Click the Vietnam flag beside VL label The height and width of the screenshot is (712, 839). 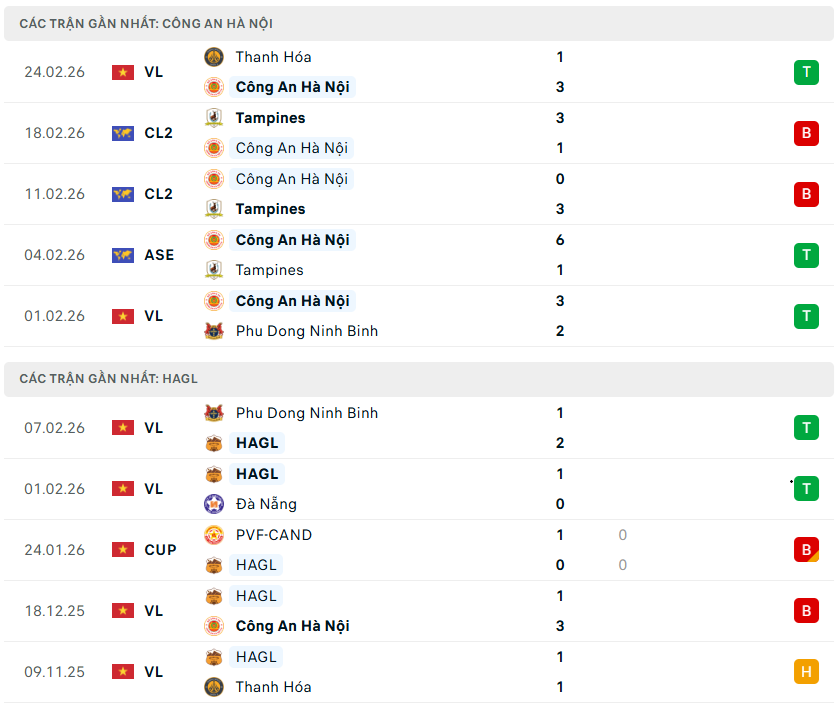point(123,72)
